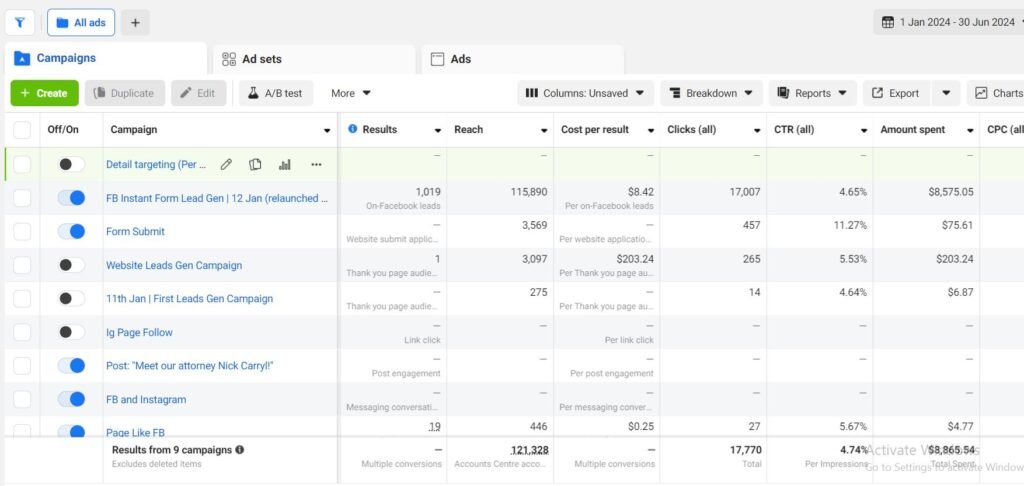Screen dimensions: 1024x486
Task: Turn off FB Instant Form Lead Gen campaign
Action: coord(71,198)
